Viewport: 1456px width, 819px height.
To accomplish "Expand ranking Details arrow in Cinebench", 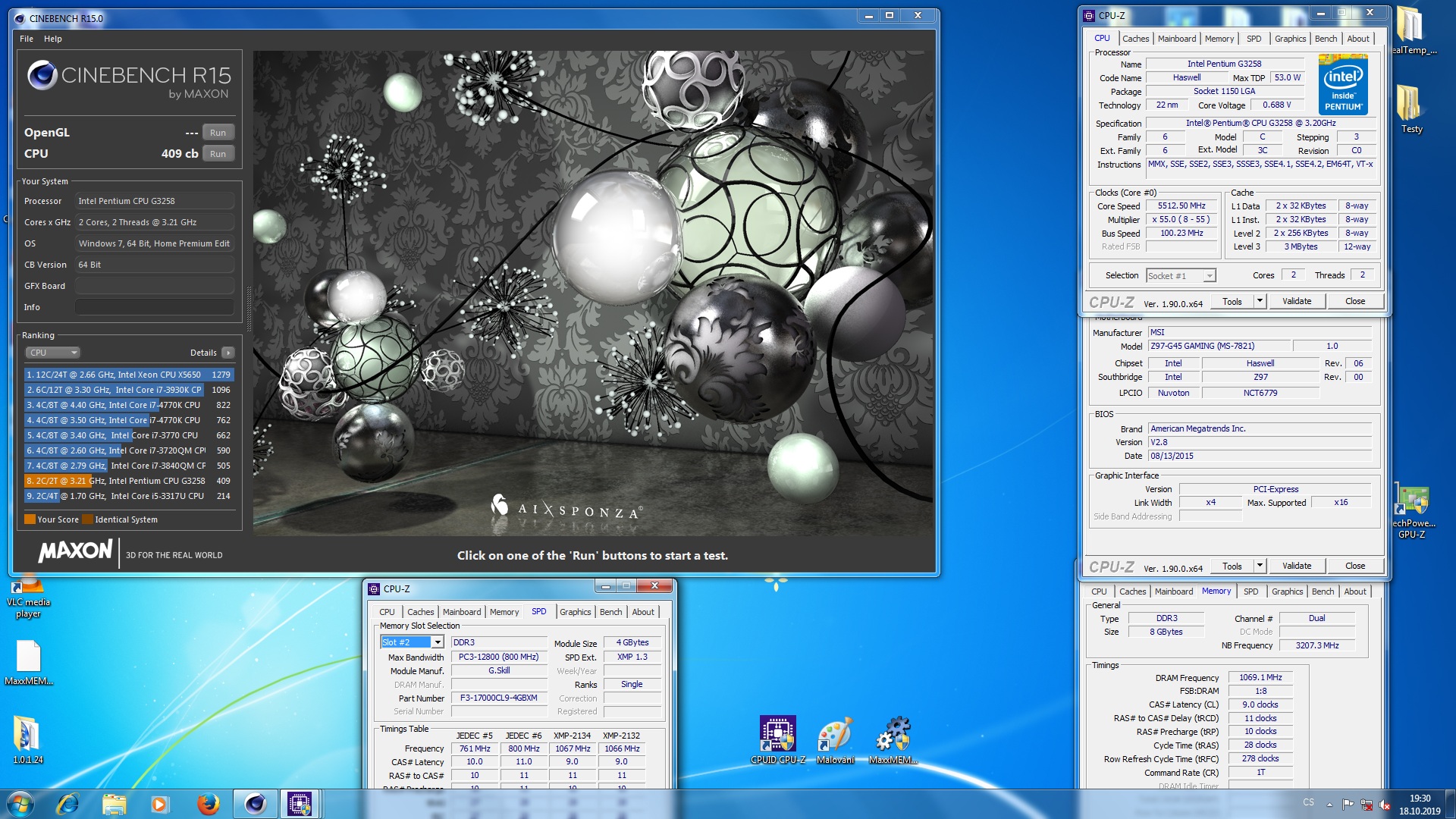I will coord(228,353).
